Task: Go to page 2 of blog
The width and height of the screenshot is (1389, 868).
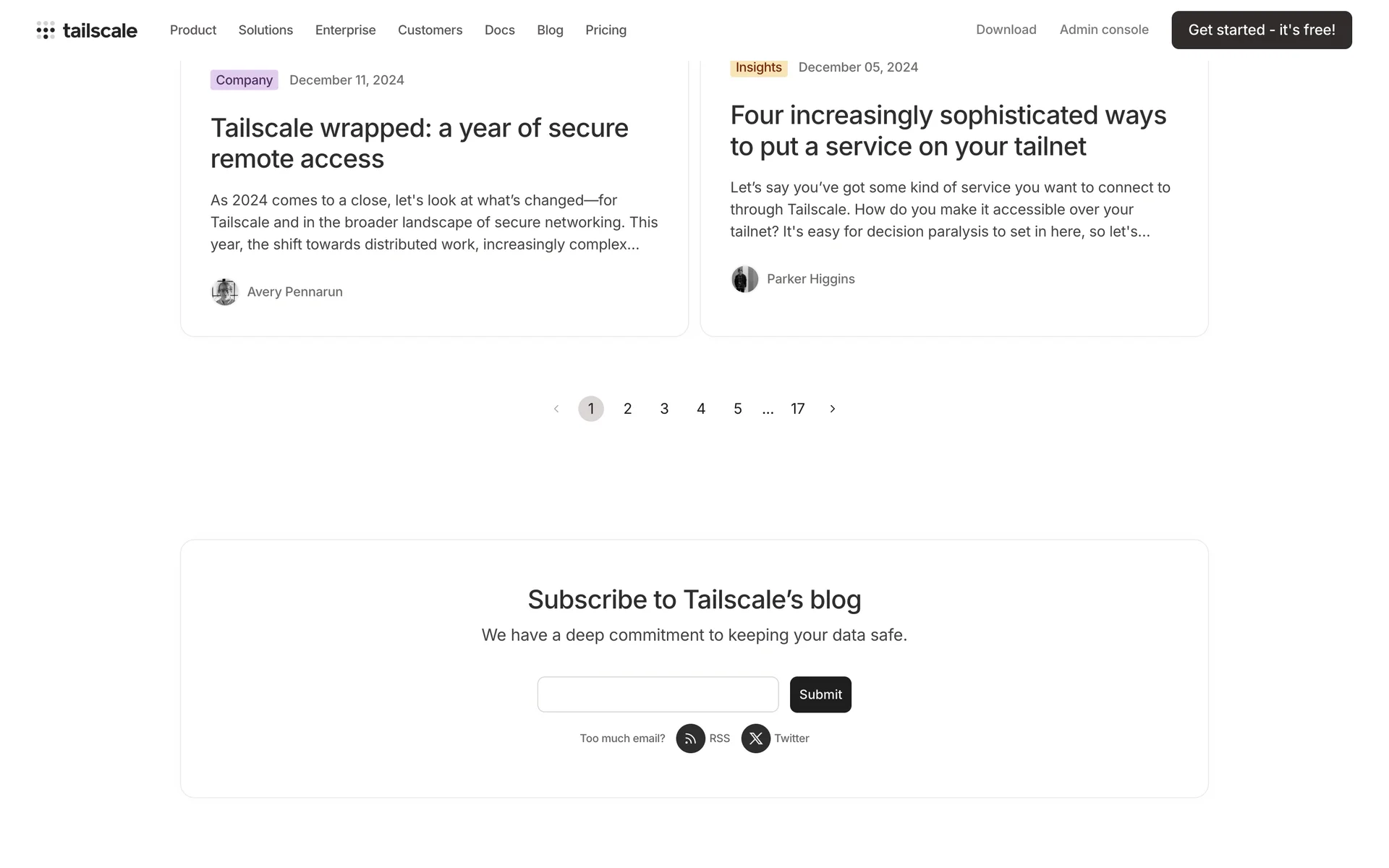Action: [x=627, y=409]
